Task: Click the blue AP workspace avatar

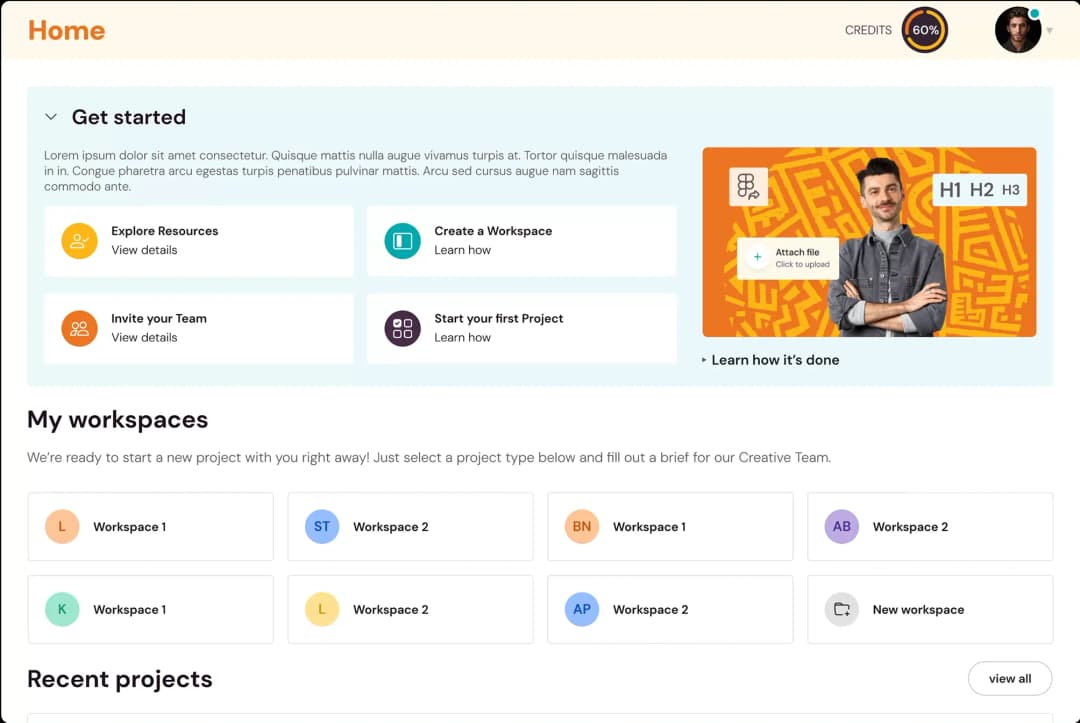Action: pos(582,609)
